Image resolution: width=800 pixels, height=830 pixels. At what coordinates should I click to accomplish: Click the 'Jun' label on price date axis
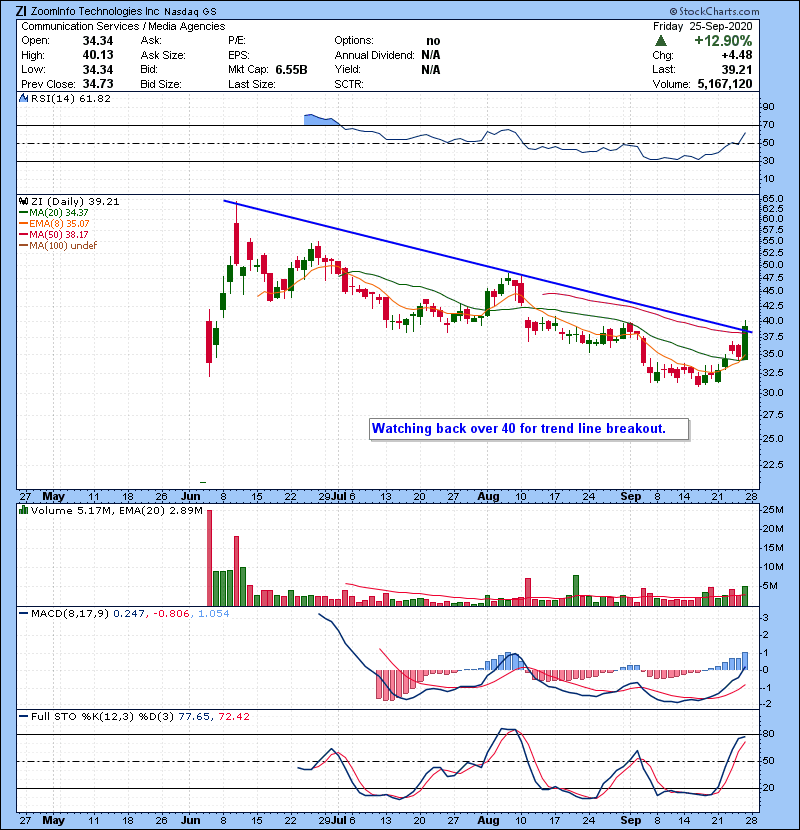pyautogui.click(x=191, y=497)
